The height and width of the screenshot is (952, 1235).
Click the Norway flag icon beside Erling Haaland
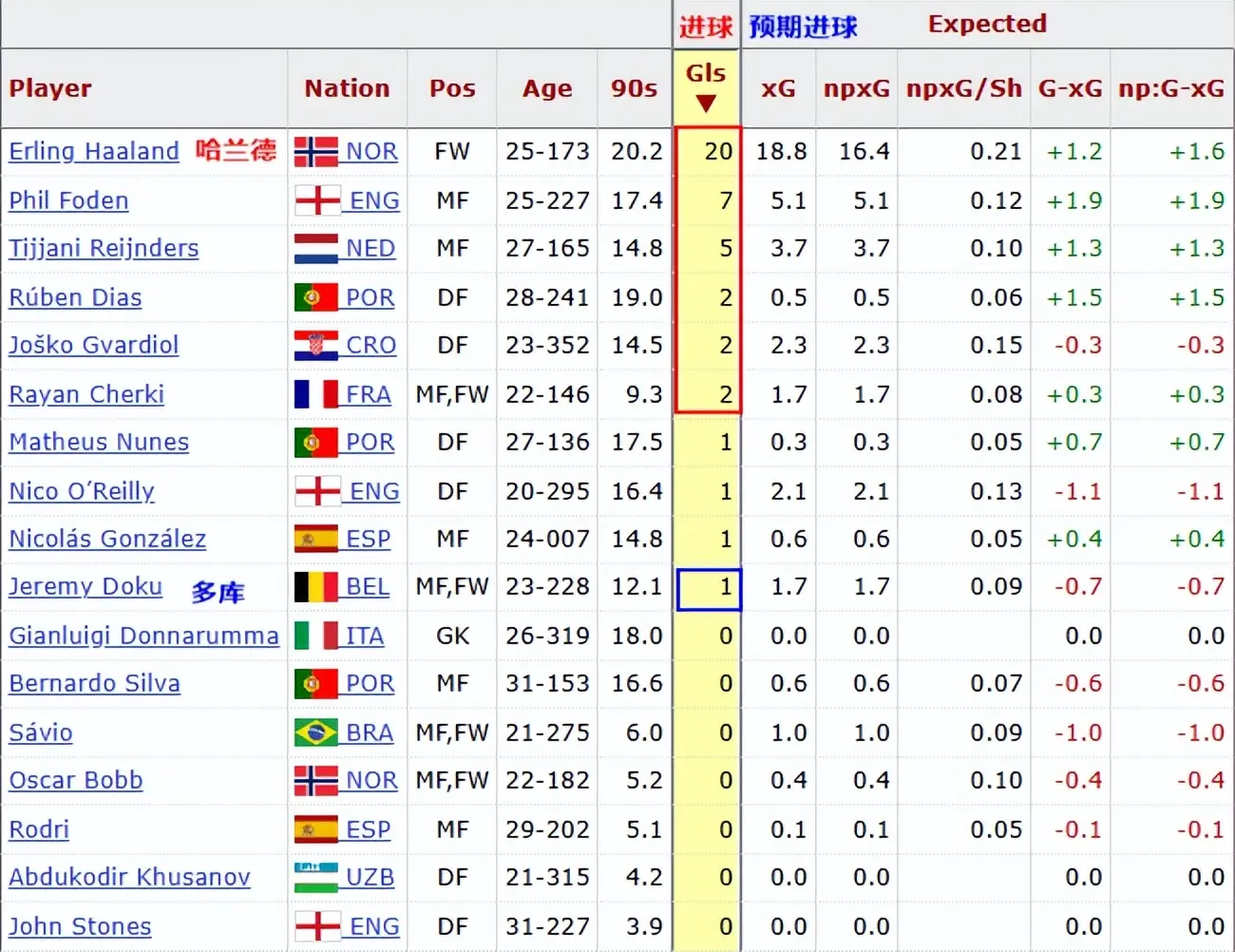[315, 152]
